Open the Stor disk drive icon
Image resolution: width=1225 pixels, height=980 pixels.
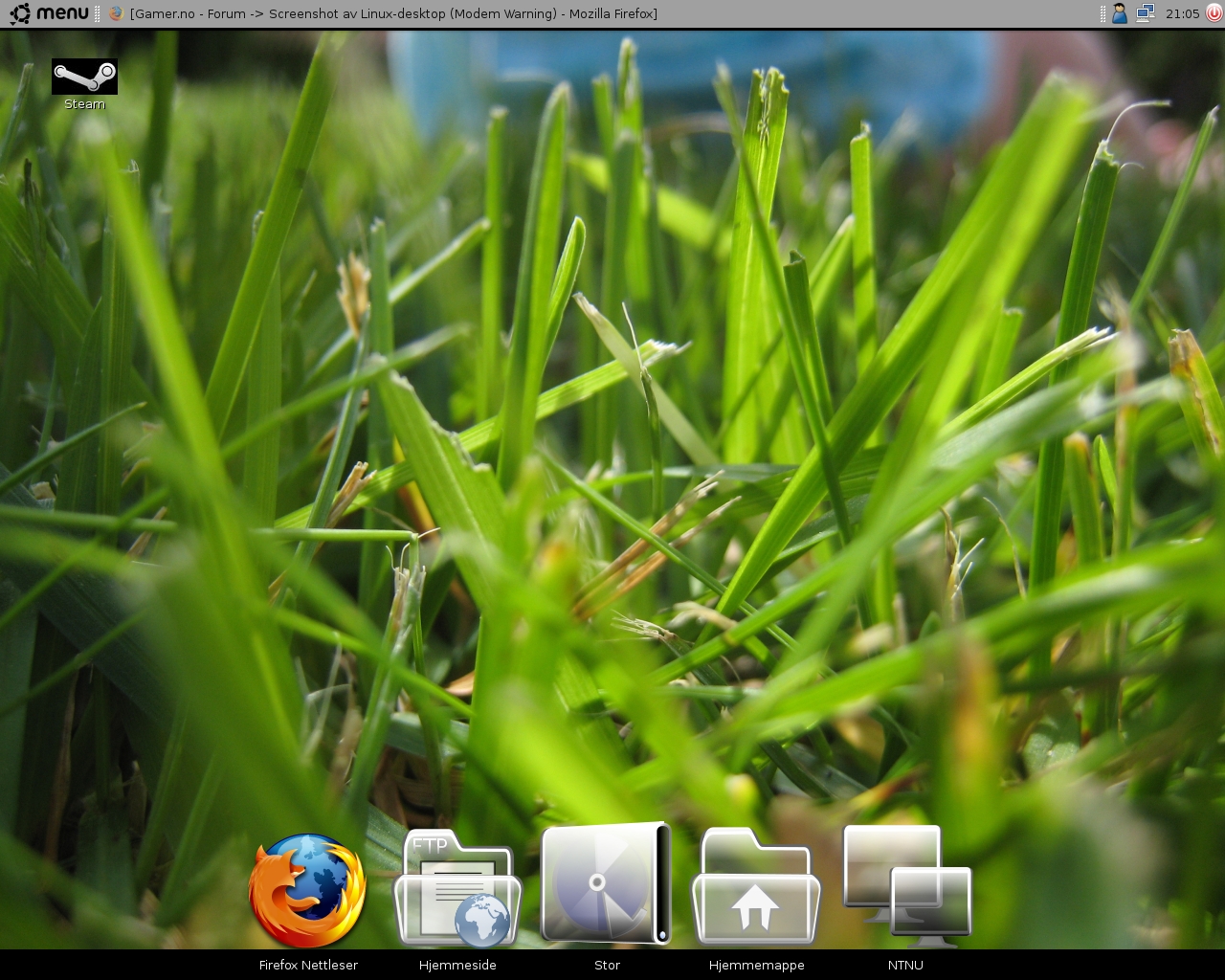click(606, 883)
